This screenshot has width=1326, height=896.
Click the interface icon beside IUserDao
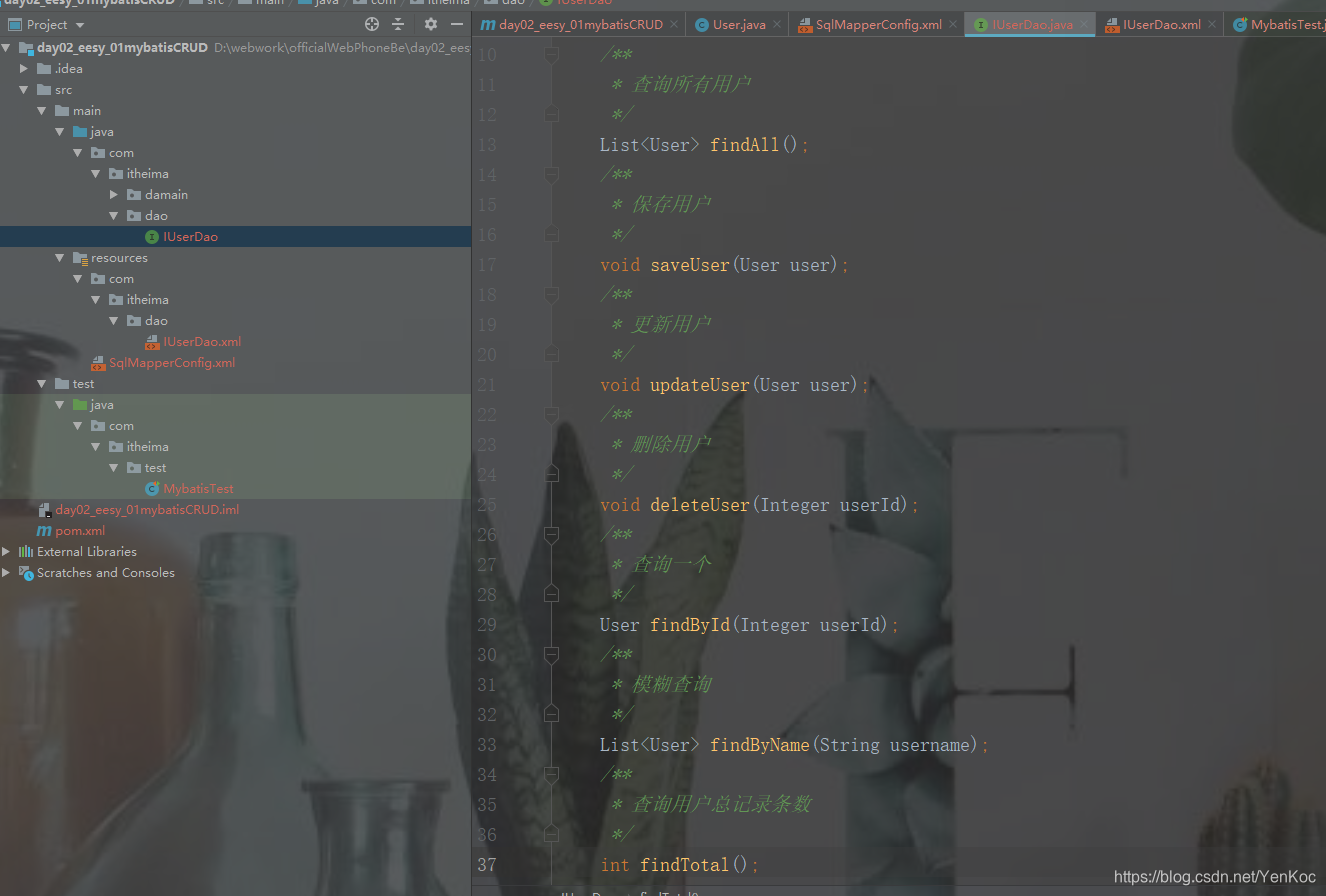coord(152,237)
